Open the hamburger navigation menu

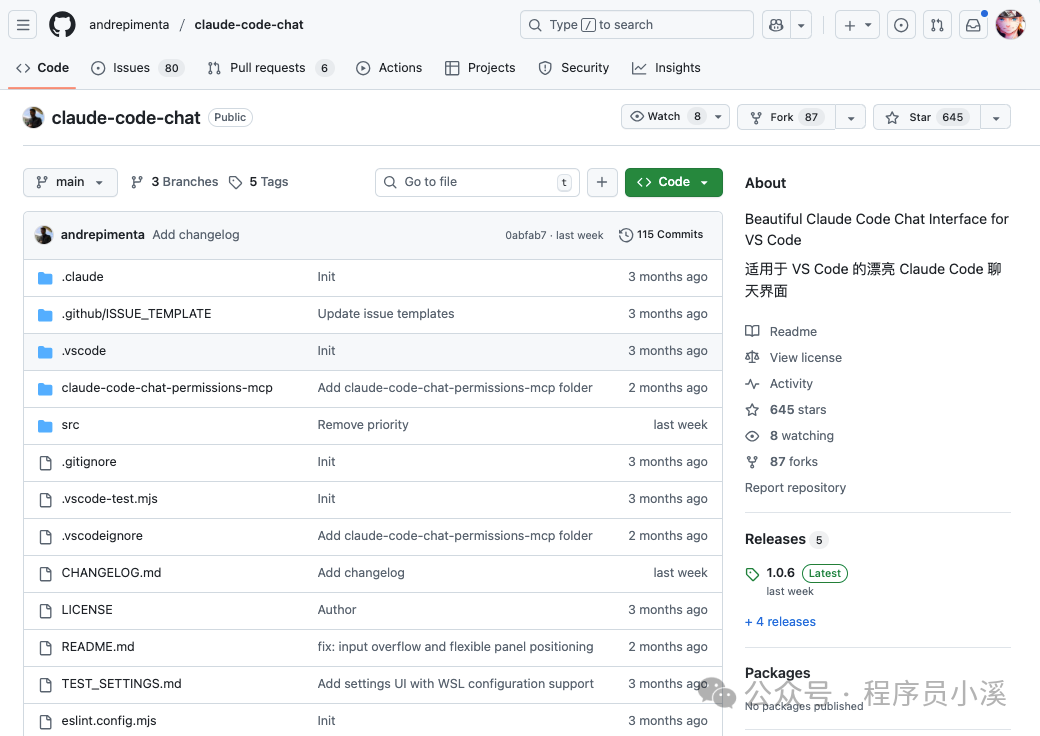pyautogui.click(x=25, y=25)
